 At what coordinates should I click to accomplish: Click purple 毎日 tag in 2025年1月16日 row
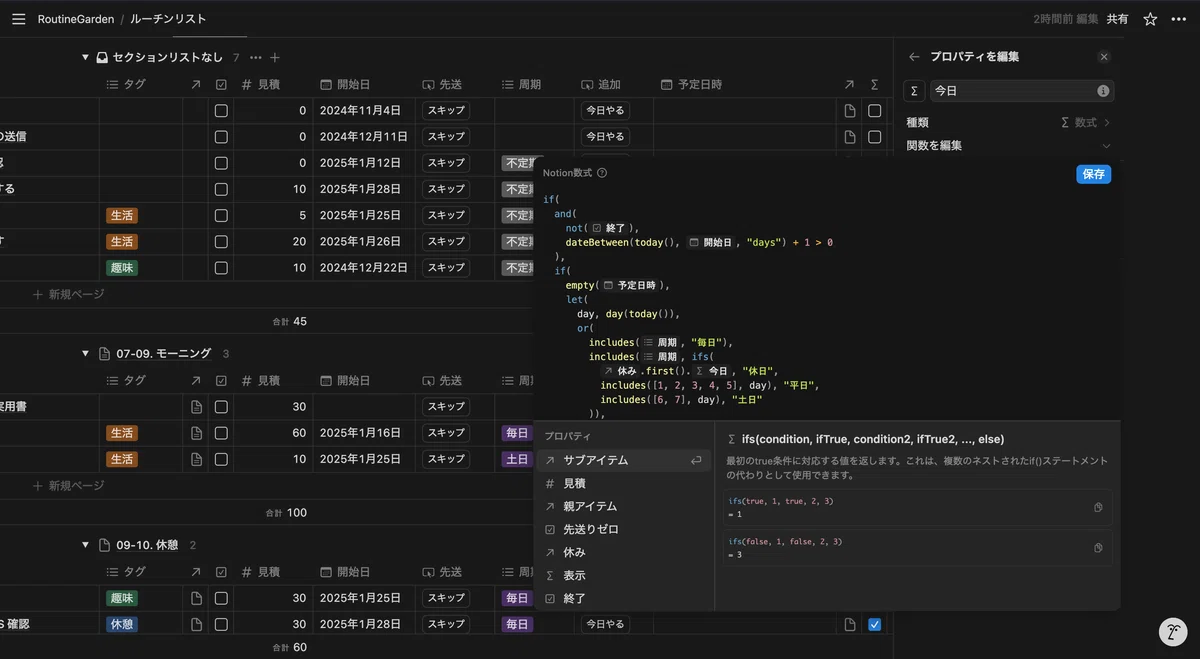click(x=517, y=433)
